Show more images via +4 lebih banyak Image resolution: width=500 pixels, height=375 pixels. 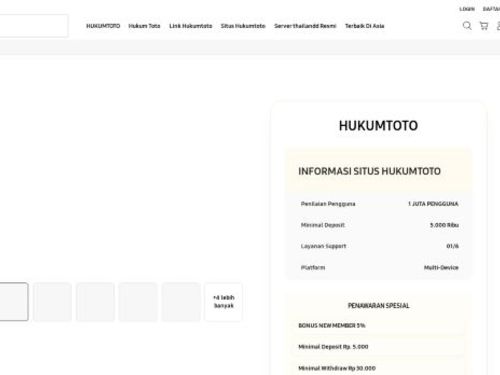click(224, 302)
